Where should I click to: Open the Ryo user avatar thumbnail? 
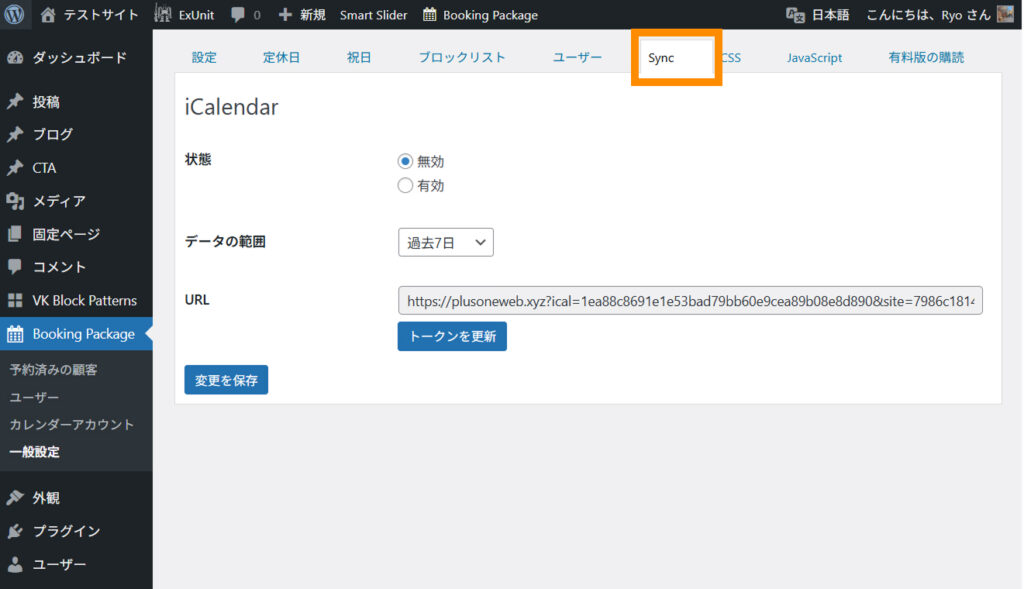click(1005, 15)
